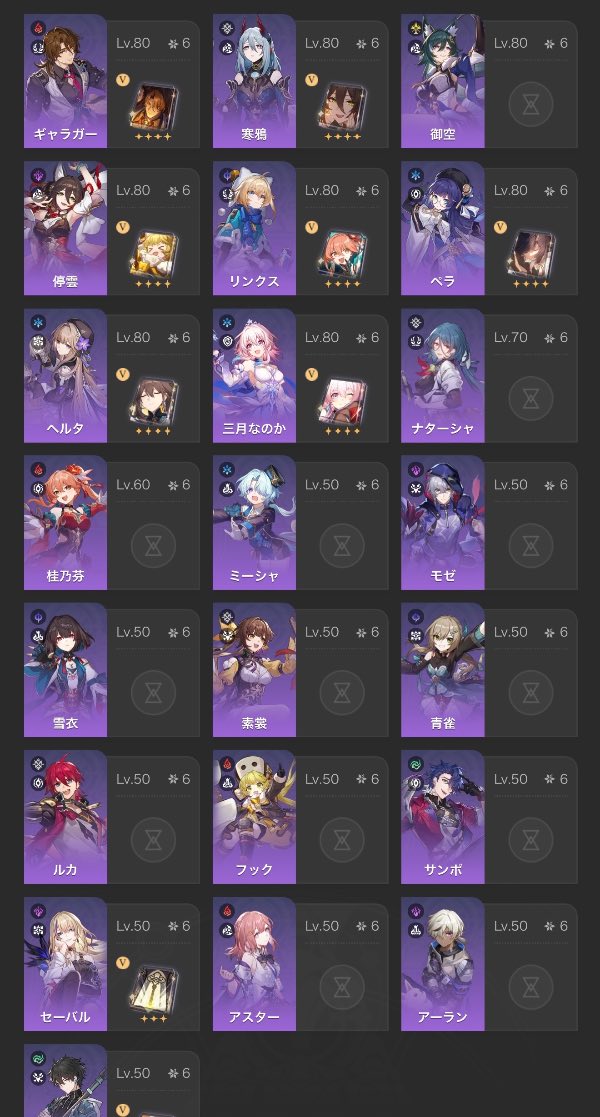
Task: Select セーバル's three-star light cone
Action: pyautogui.click(x=153, y=989)
